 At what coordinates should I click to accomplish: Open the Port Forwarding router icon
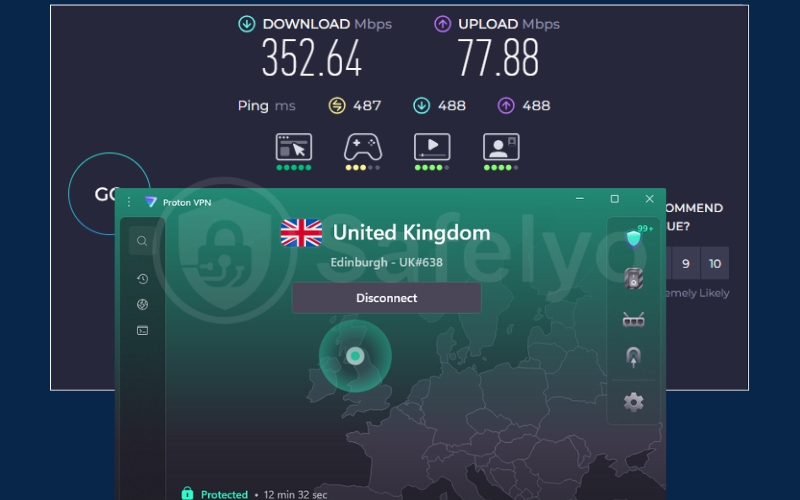(x=634, y=320)
